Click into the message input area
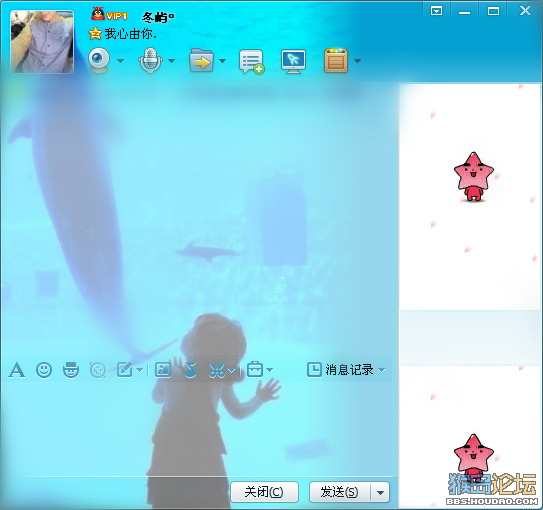The width and height of the screenshot is (543, 510). tap(199, 429)
